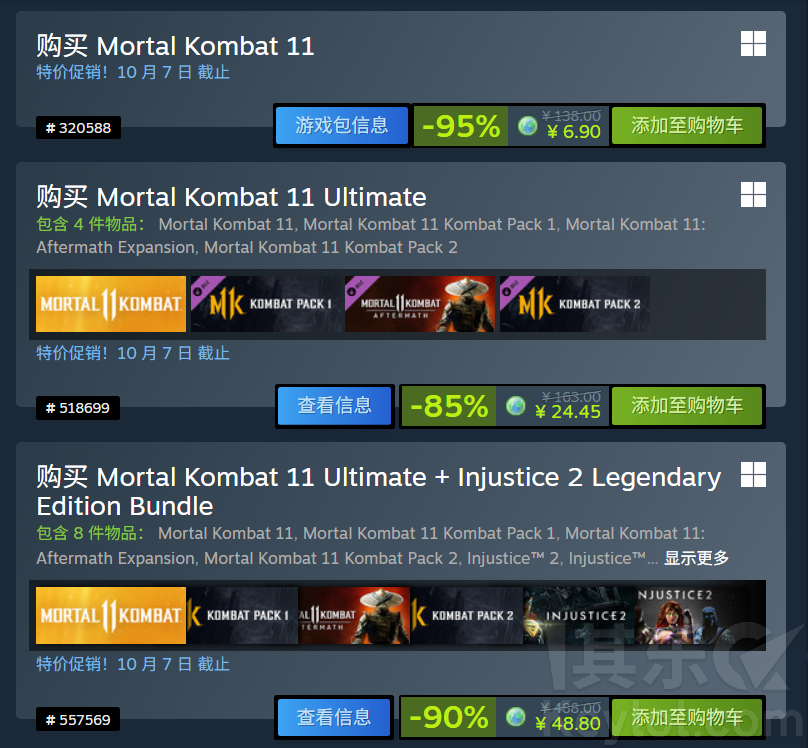Add Mortal Kombat 11 at ¥6.90 to cart
808x748 pixels.
[x=686, y=125]
